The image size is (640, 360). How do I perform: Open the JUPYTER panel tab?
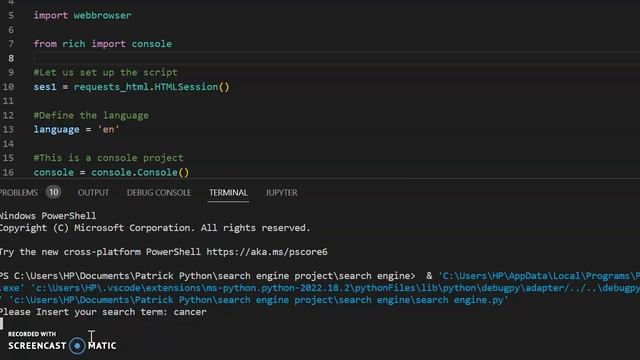click(281, 193)
